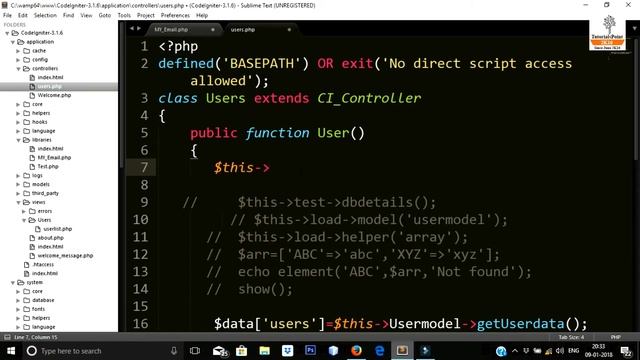640x360 pixels.
Task: Collapse the Users folder under views
Action: 24,220
